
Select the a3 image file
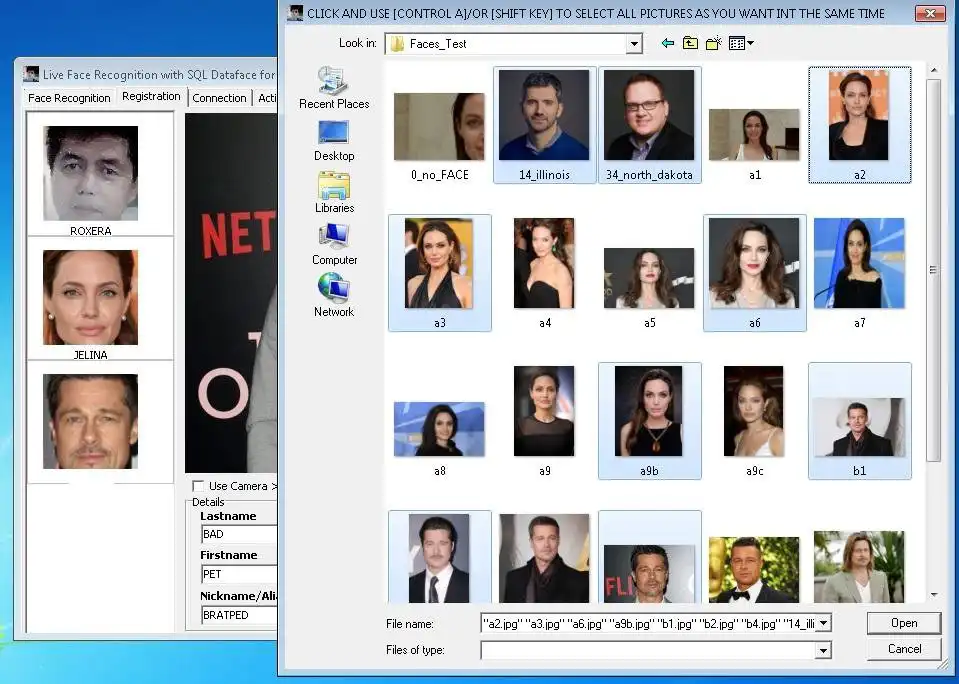[x=440, y=273]
